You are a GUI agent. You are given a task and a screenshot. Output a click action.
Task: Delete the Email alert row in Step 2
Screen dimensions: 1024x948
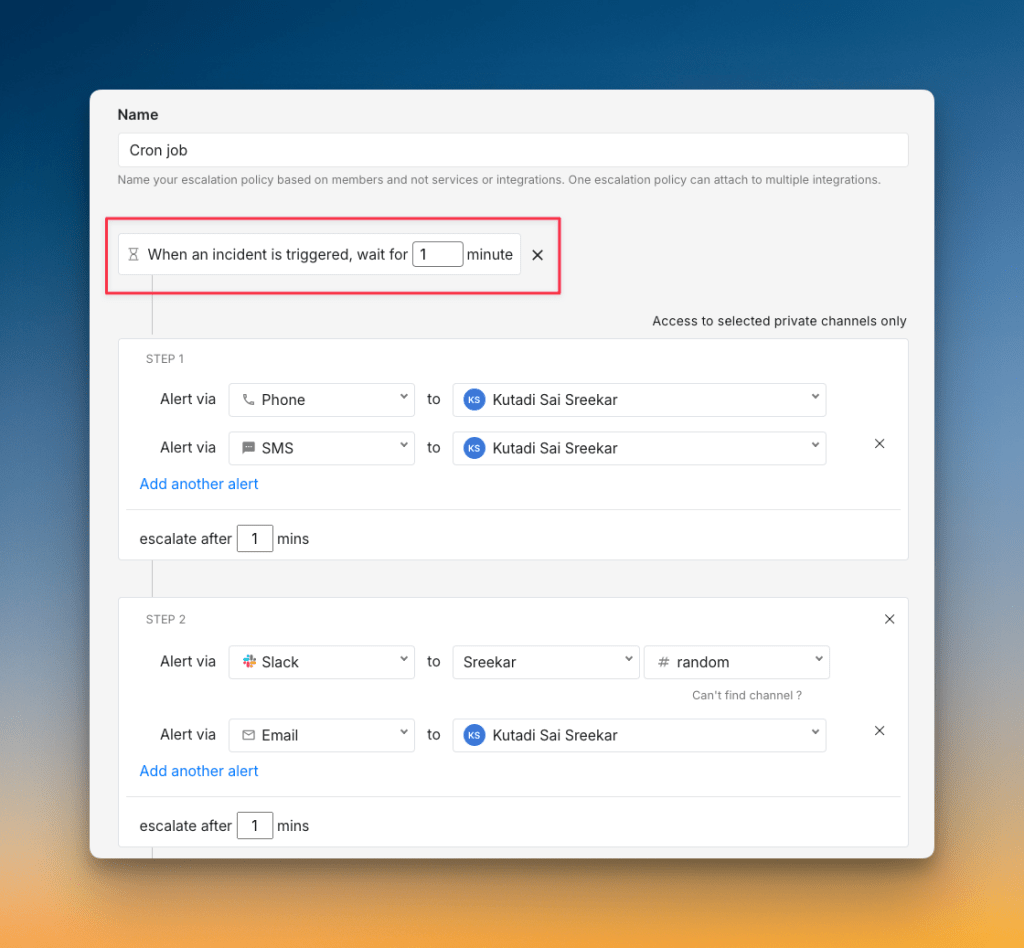880,731
